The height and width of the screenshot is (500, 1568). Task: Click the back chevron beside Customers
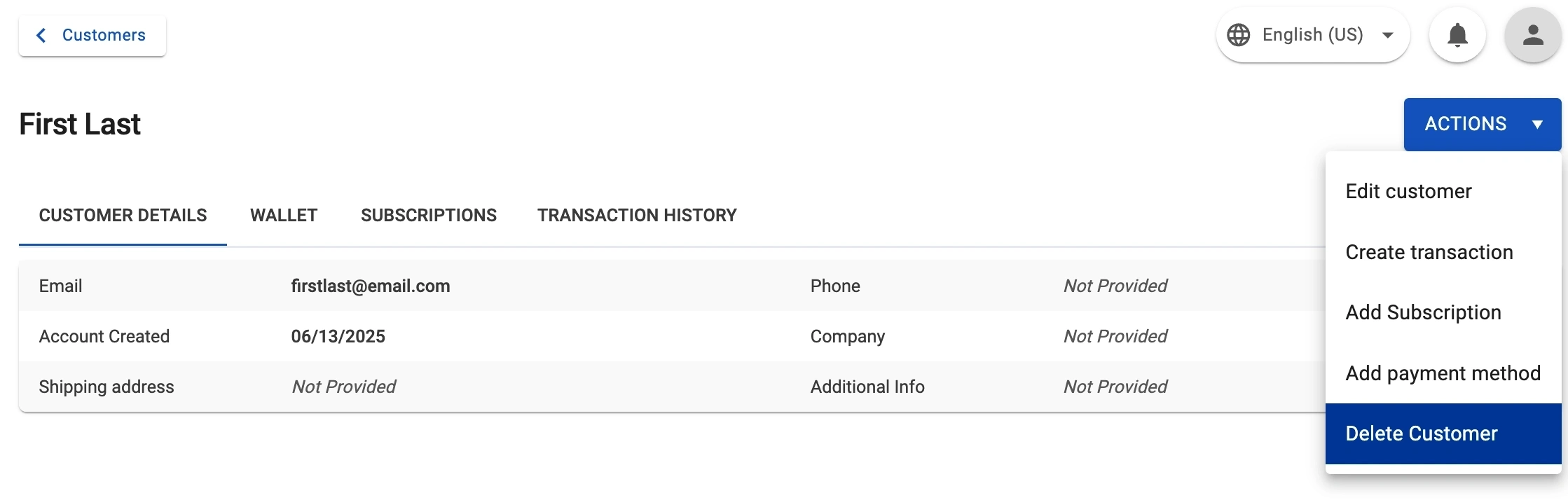[x=41, y=35]
